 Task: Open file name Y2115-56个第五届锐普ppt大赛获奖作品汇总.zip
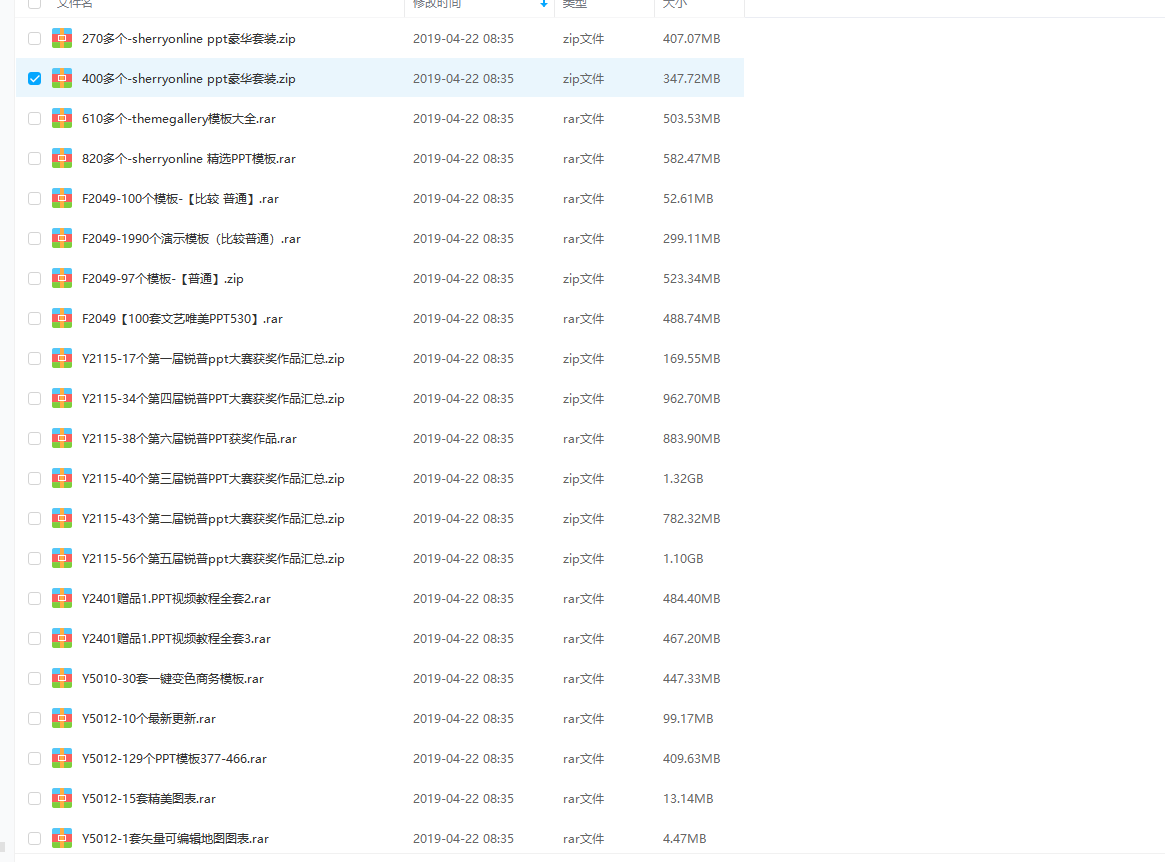coord(213,560)
